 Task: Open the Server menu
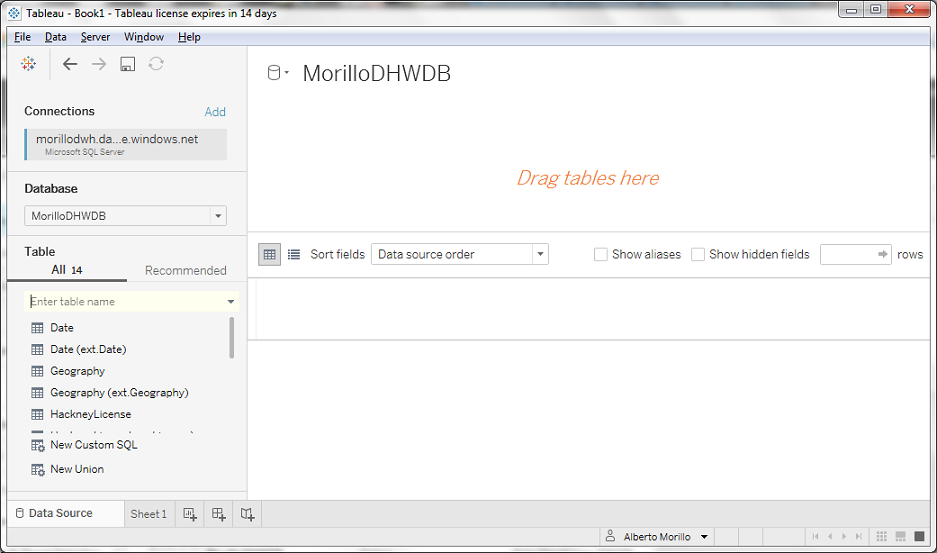click(96, 37)
